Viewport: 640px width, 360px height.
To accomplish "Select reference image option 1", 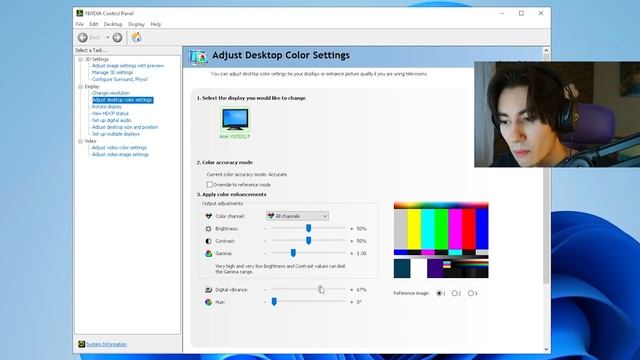I will click(x=439, y=293).
